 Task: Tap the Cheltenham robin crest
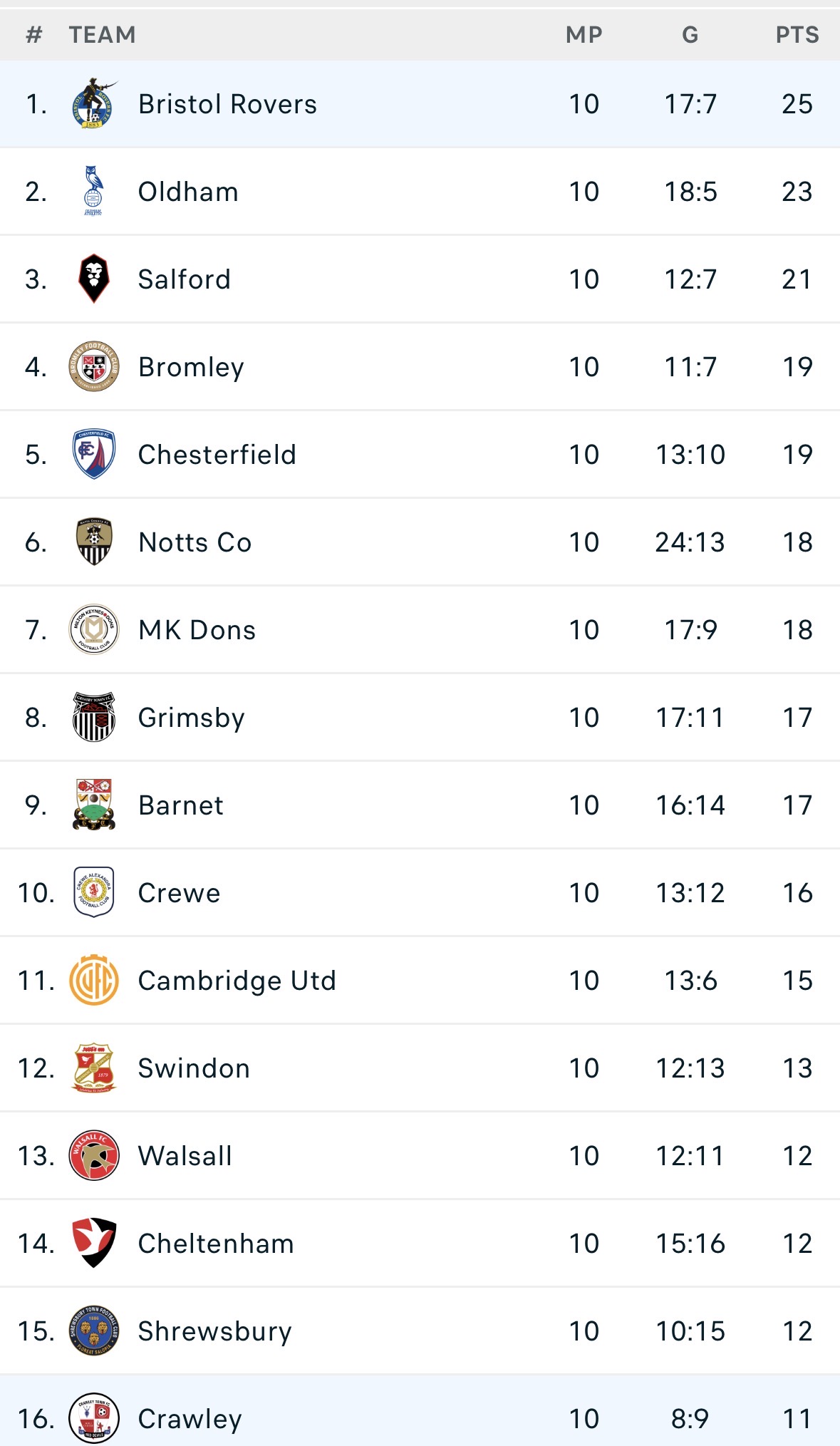[x=94, y=1243]
